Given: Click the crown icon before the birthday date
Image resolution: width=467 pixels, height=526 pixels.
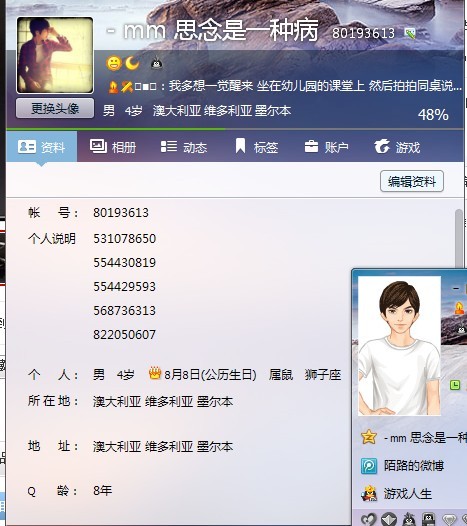Looking at the screenshot, I should click(155, 373).
